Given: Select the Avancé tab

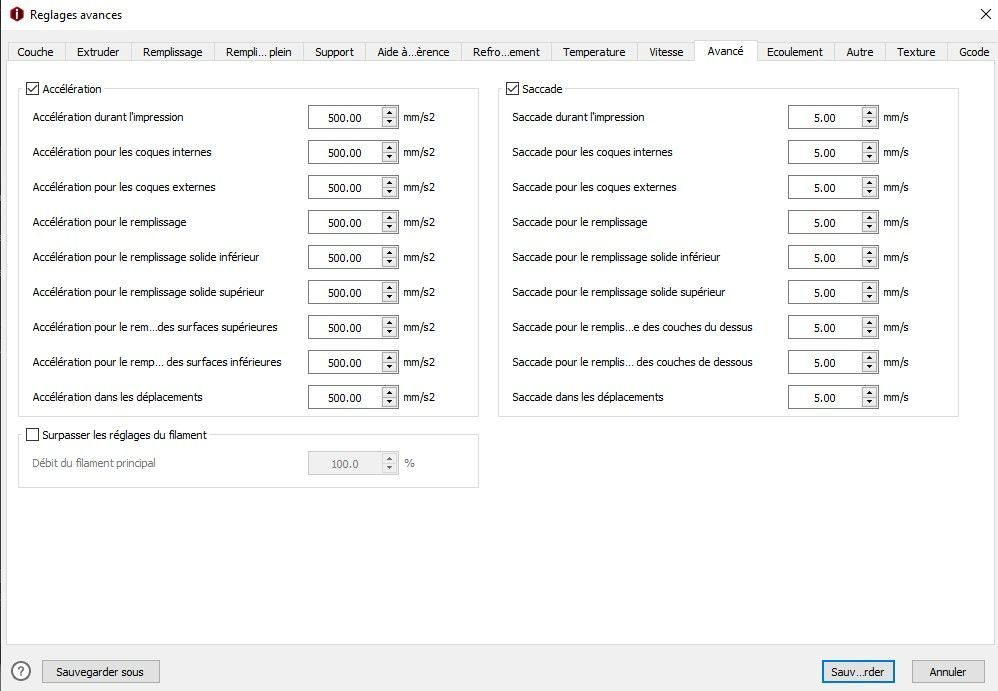Looking at the screenshot, I should tap(725, 50).
